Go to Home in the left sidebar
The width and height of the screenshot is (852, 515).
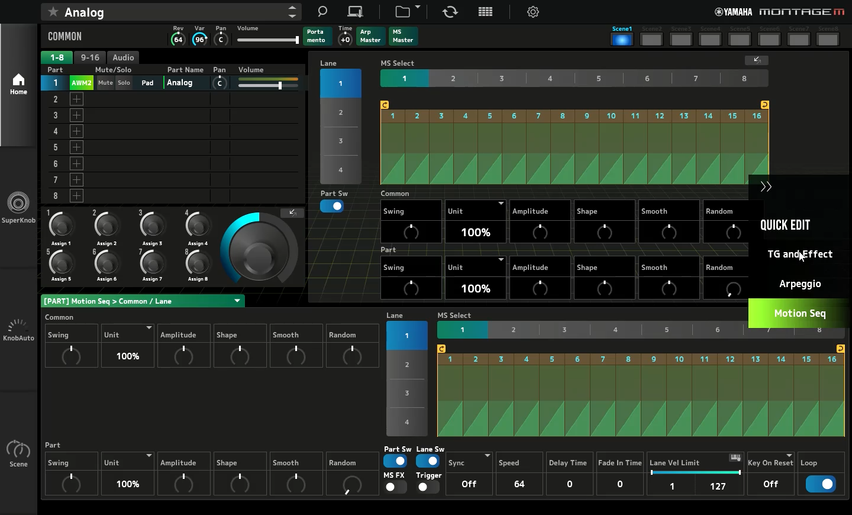pos(18,83)
